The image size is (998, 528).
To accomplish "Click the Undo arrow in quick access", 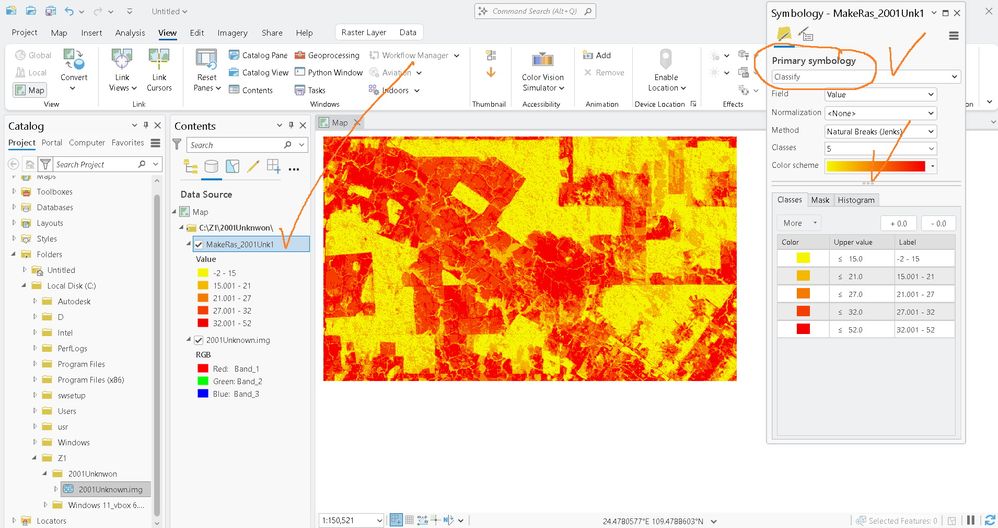I will (69, 11).
